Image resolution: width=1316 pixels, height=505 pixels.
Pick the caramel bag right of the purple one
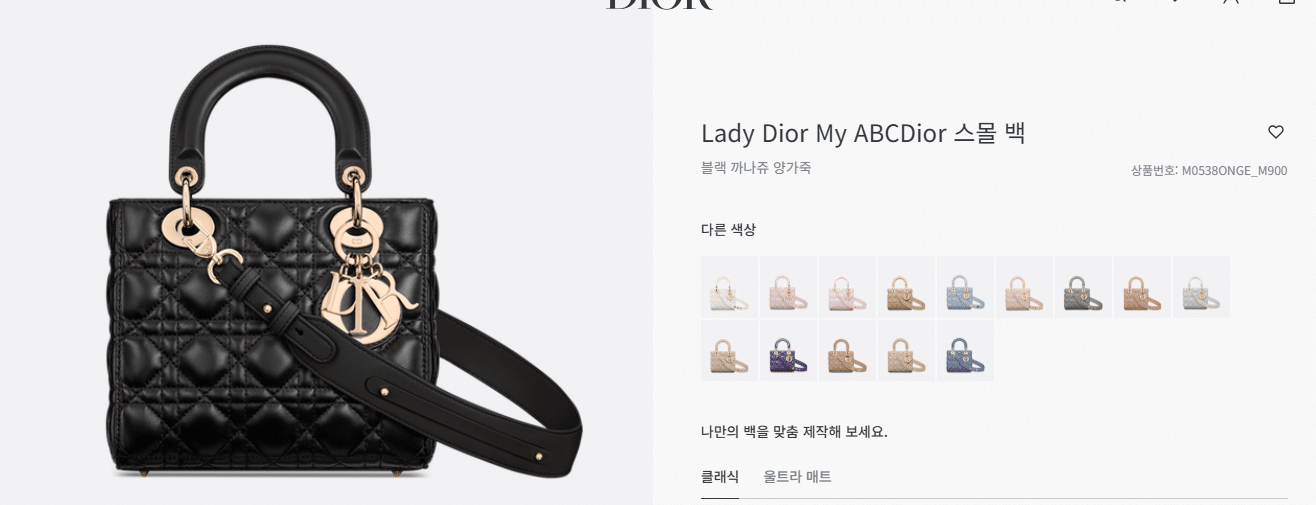[x=847, y=350]
